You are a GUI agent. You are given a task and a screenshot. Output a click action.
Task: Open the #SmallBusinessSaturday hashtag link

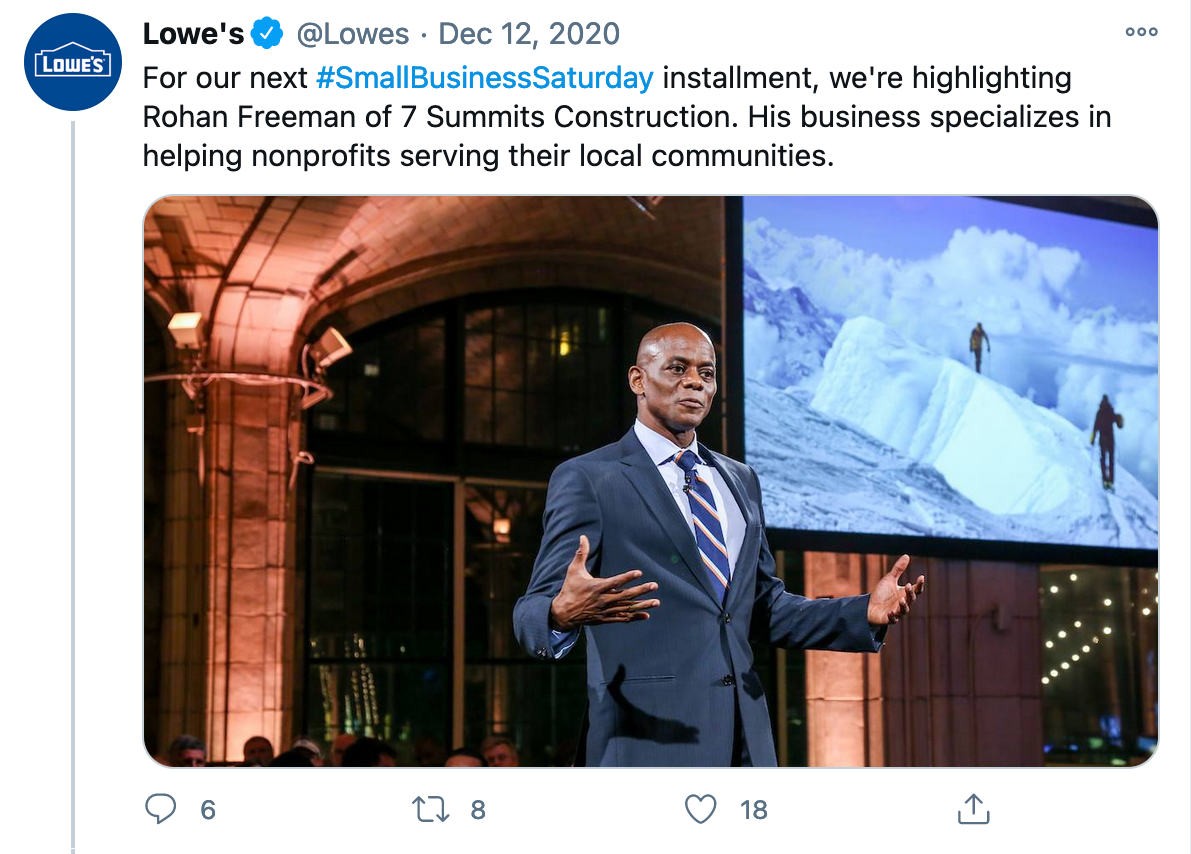coord(485,77)
